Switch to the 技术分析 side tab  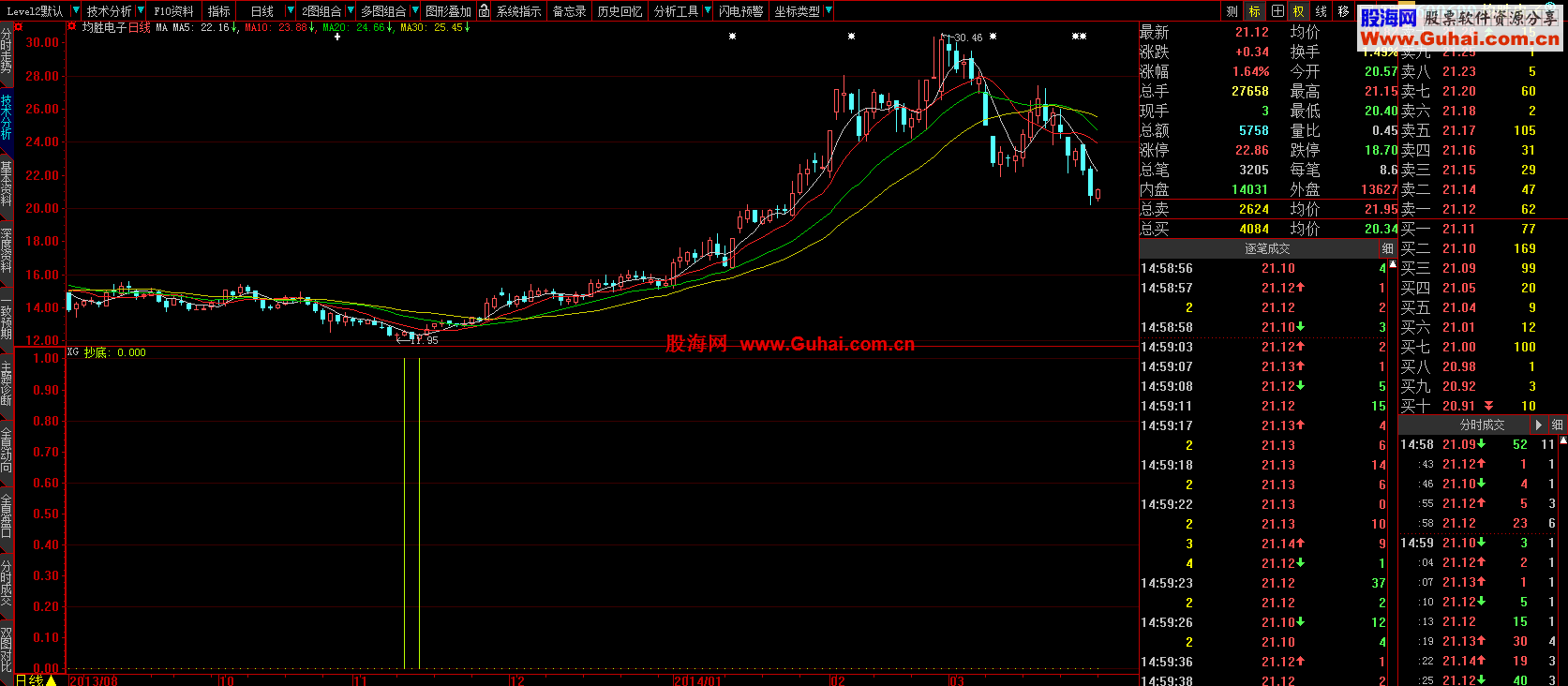point(7,117)
